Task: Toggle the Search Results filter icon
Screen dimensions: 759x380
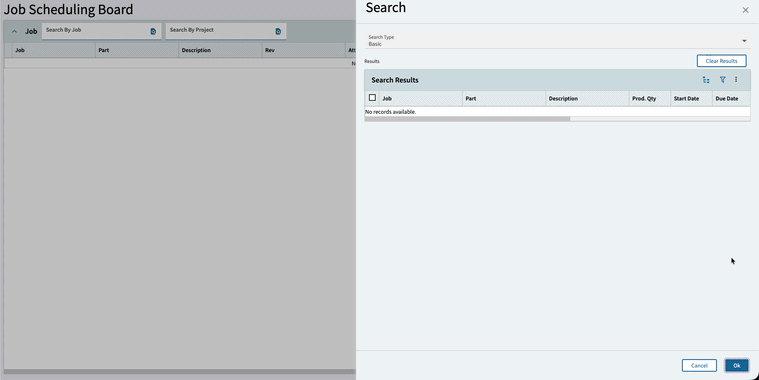Action: pyautogui.click(x=722, y=80)
